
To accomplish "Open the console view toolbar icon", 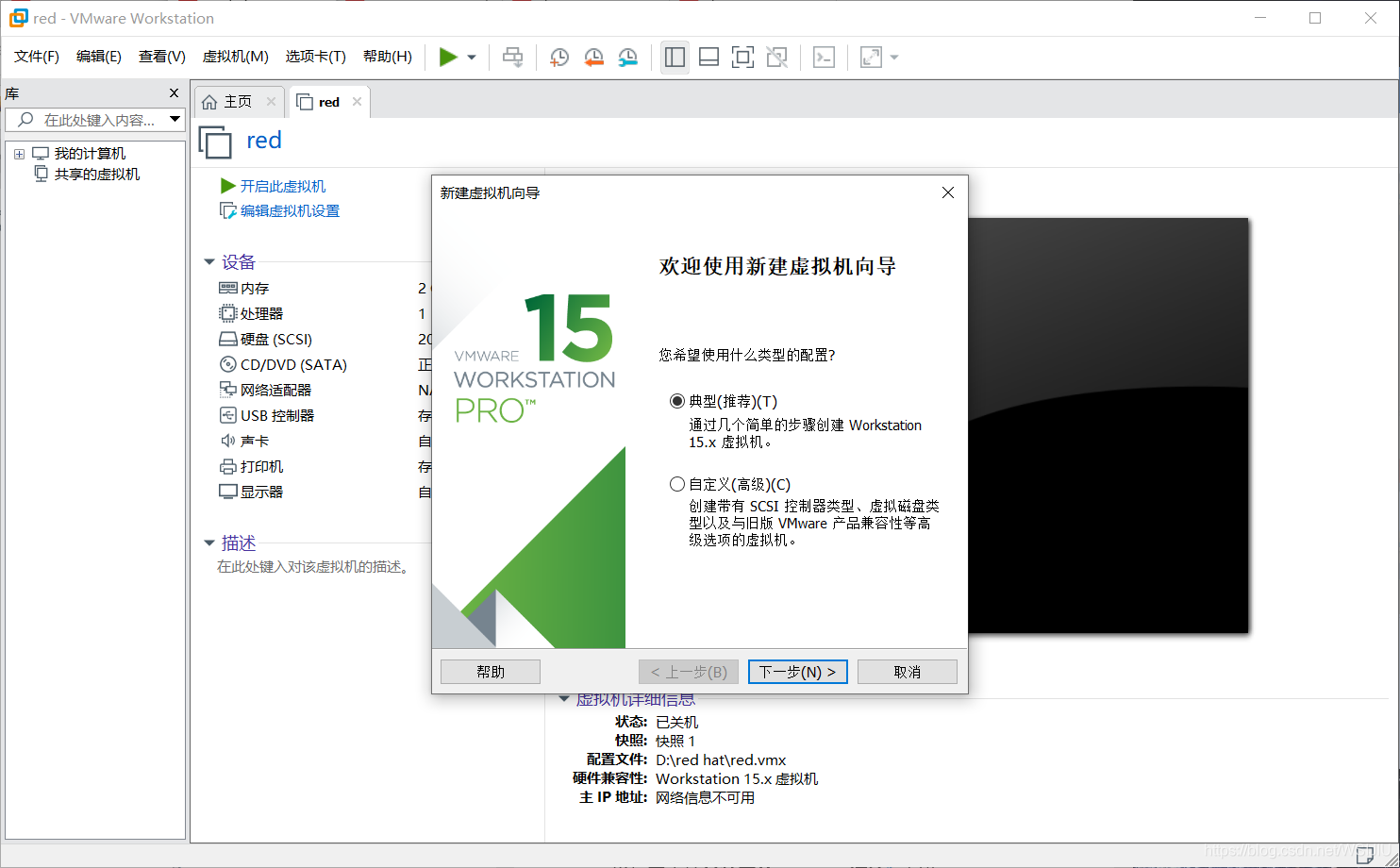I will (x=824, y=58).
